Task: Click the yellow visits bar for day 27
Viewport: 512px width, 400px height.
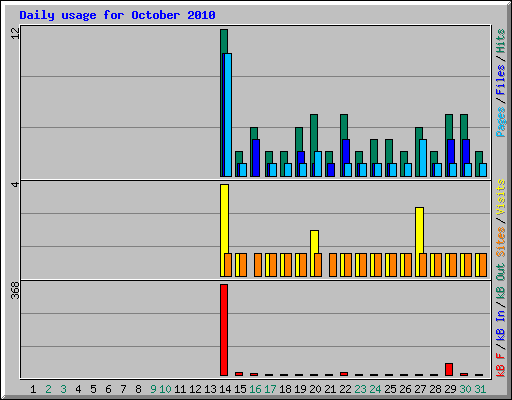Action: [419, 230]
